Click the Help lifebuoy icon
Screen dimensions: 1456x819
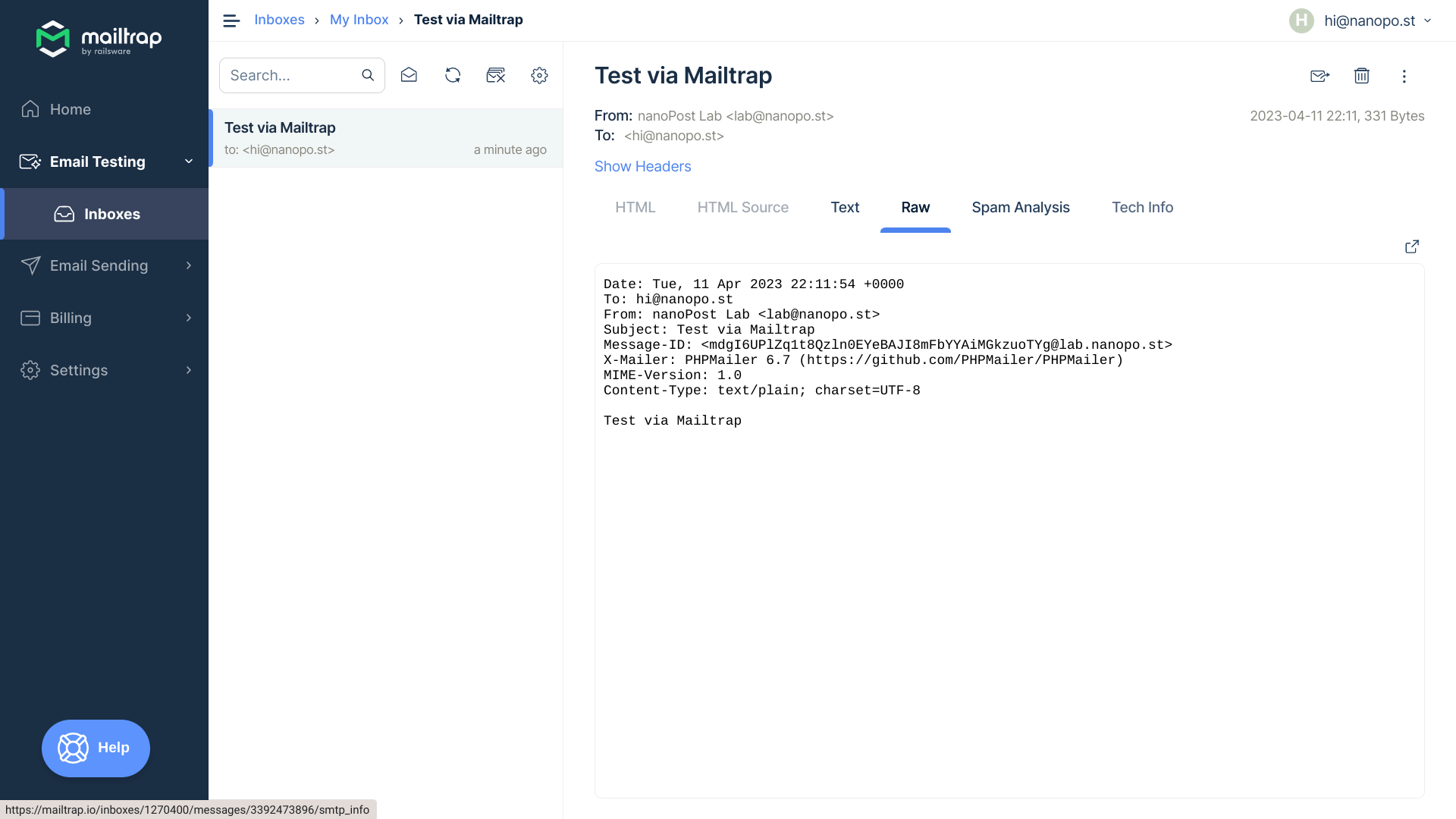(x=74, y=748)
